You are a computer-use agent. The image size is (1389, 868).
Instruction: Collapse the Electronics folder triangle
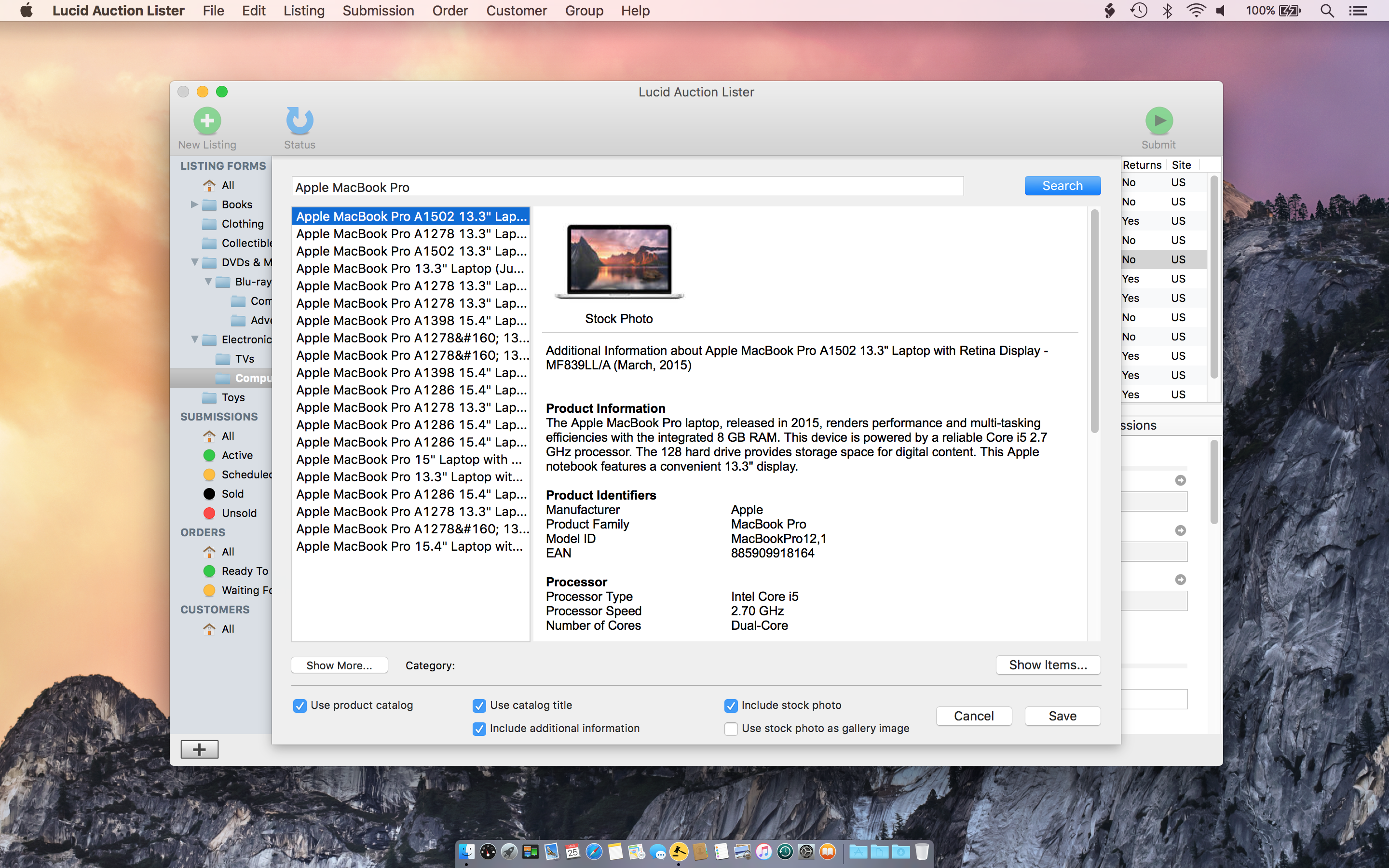[x=194, y=339]
